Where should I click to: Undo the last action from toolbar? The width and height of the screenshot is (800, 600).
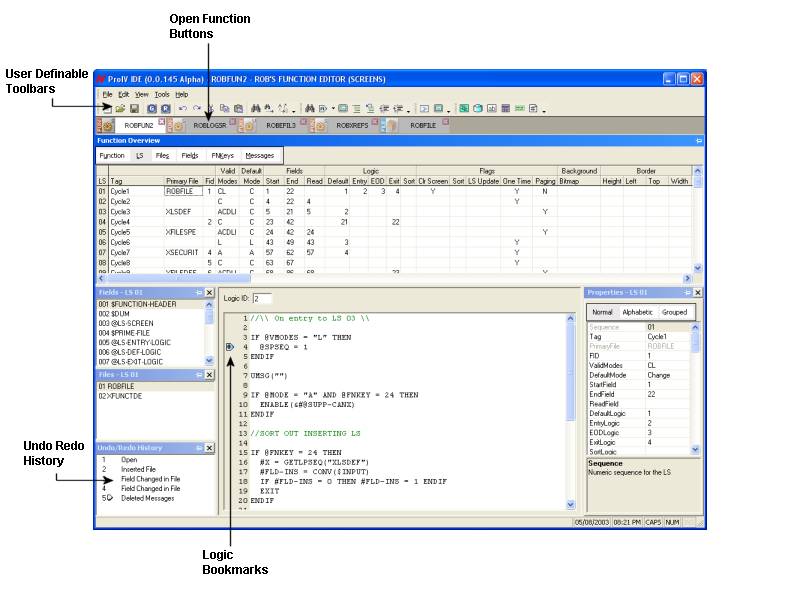pos(183,109)
